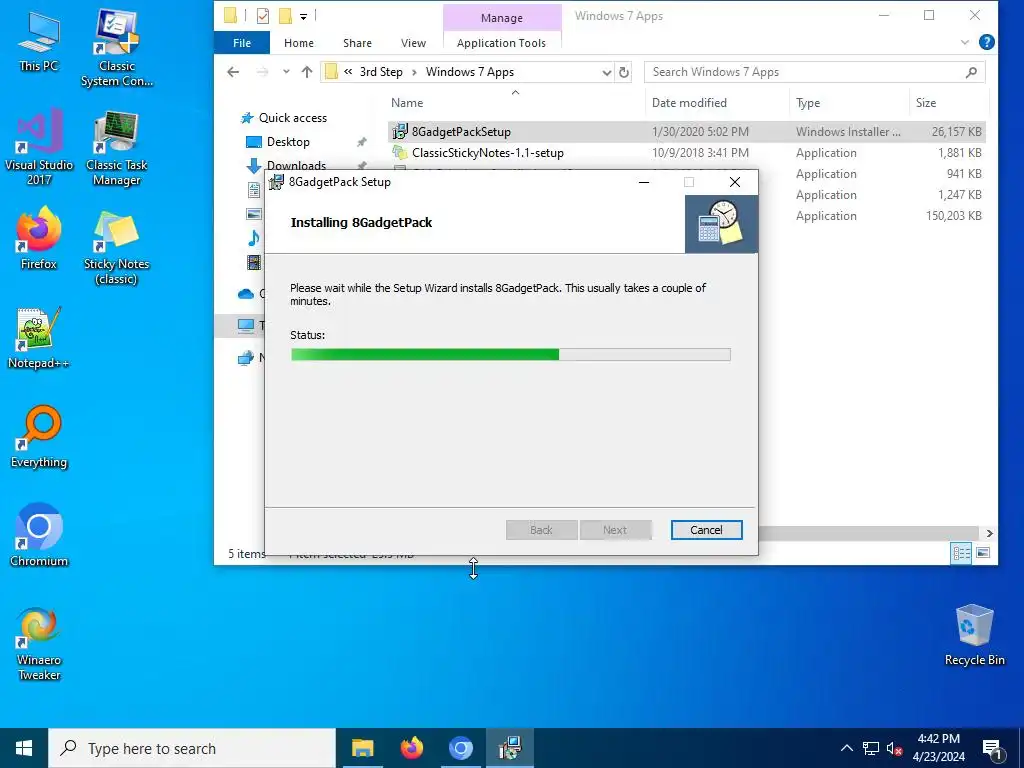Open Sticky Notes (classic) shortcut
This screenshot has width=1024, height=768.
tap(116, 247)
